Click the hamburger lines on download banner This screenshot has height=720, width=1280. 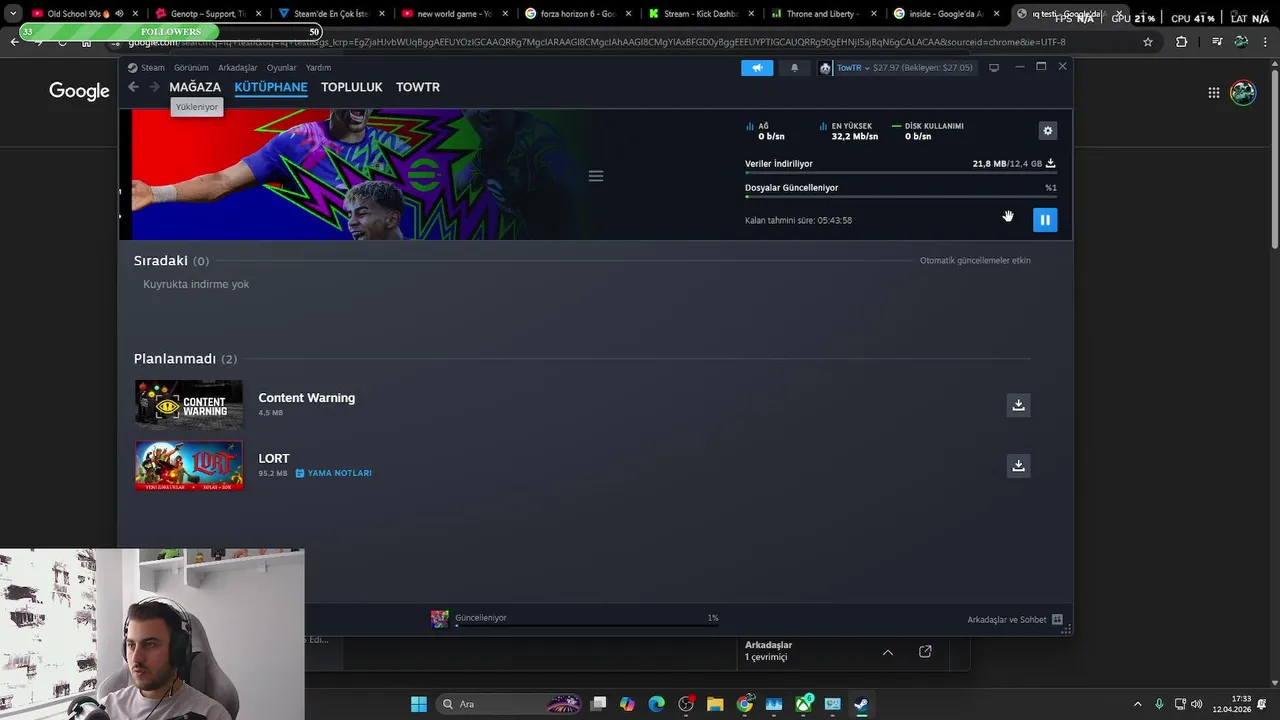click(x=596, y=176)
